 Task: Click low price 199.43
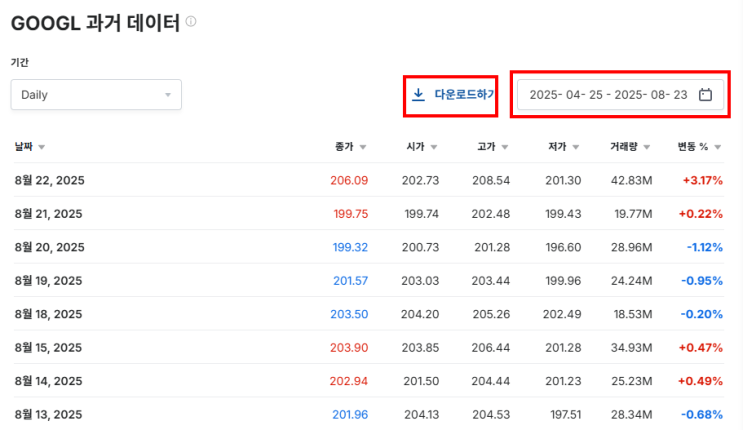click(x=563, y=214)
